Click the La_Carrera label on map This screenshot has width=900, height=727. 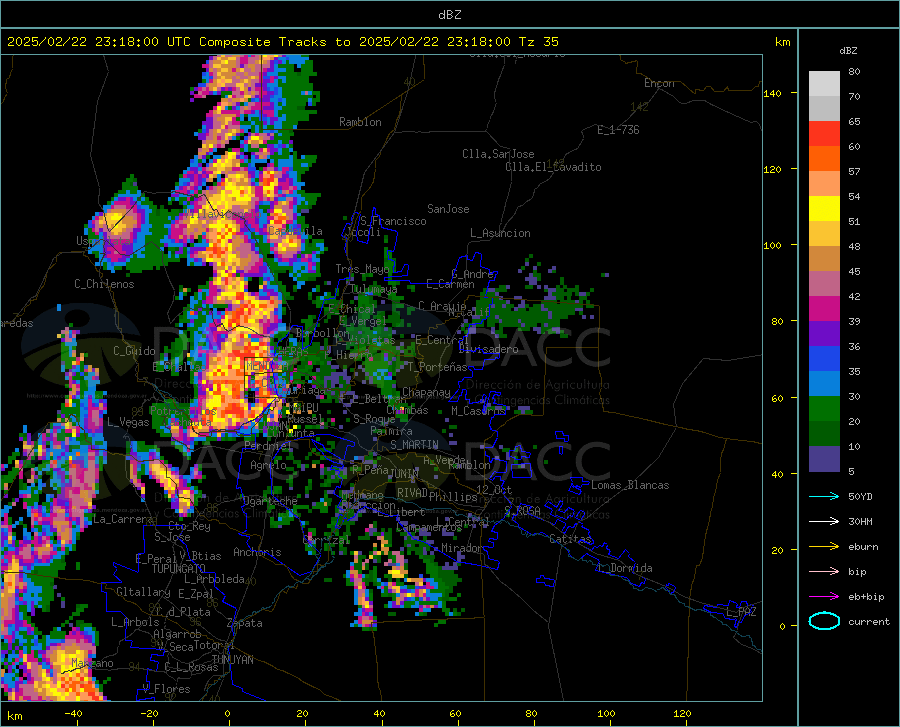click(x=123, y=519)
